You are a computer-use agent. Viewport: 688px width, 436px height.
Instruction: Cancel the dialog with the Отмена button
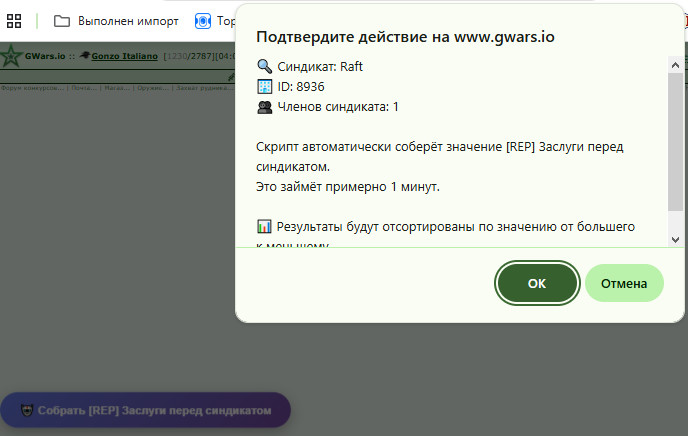(624, 283)
